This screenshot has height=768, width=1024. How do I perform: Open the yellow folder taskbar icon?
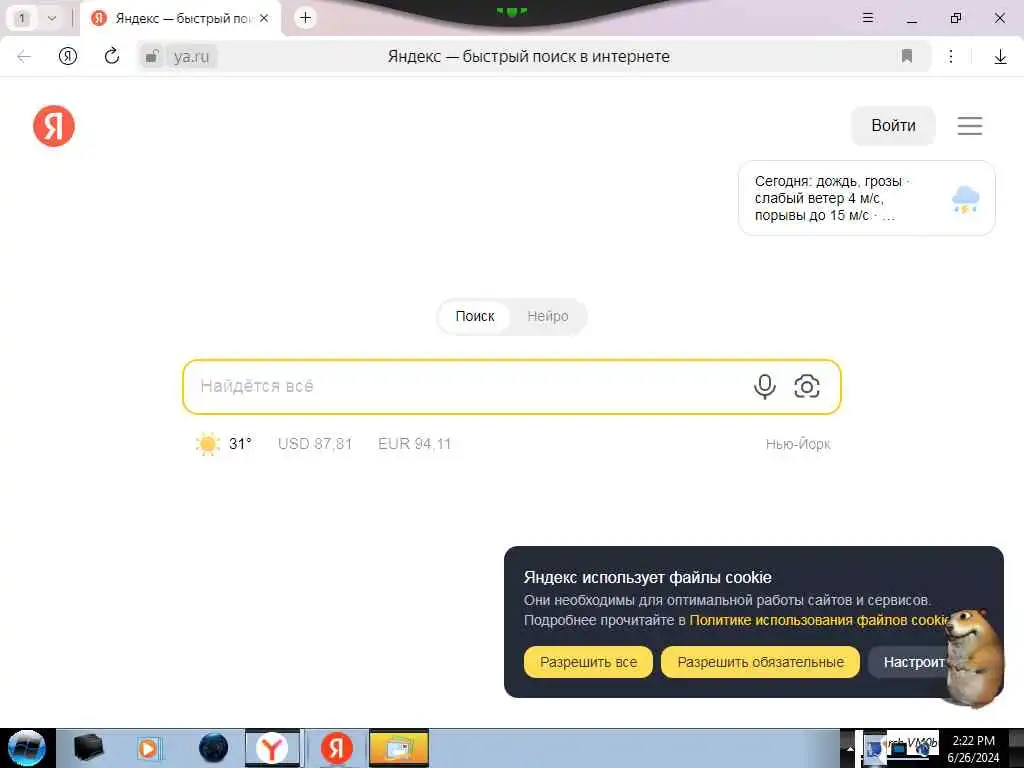pyautogui.click(x=399, y=748)
